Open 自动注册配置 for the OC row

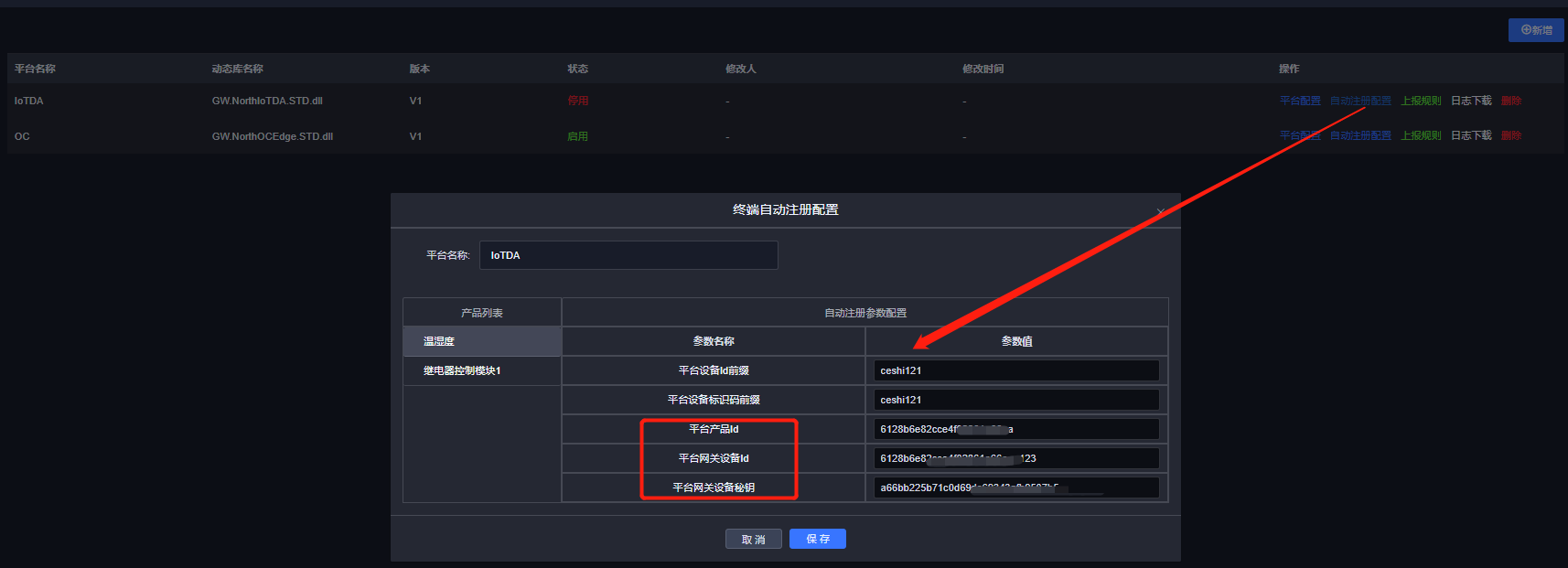tap(1360, 135)
